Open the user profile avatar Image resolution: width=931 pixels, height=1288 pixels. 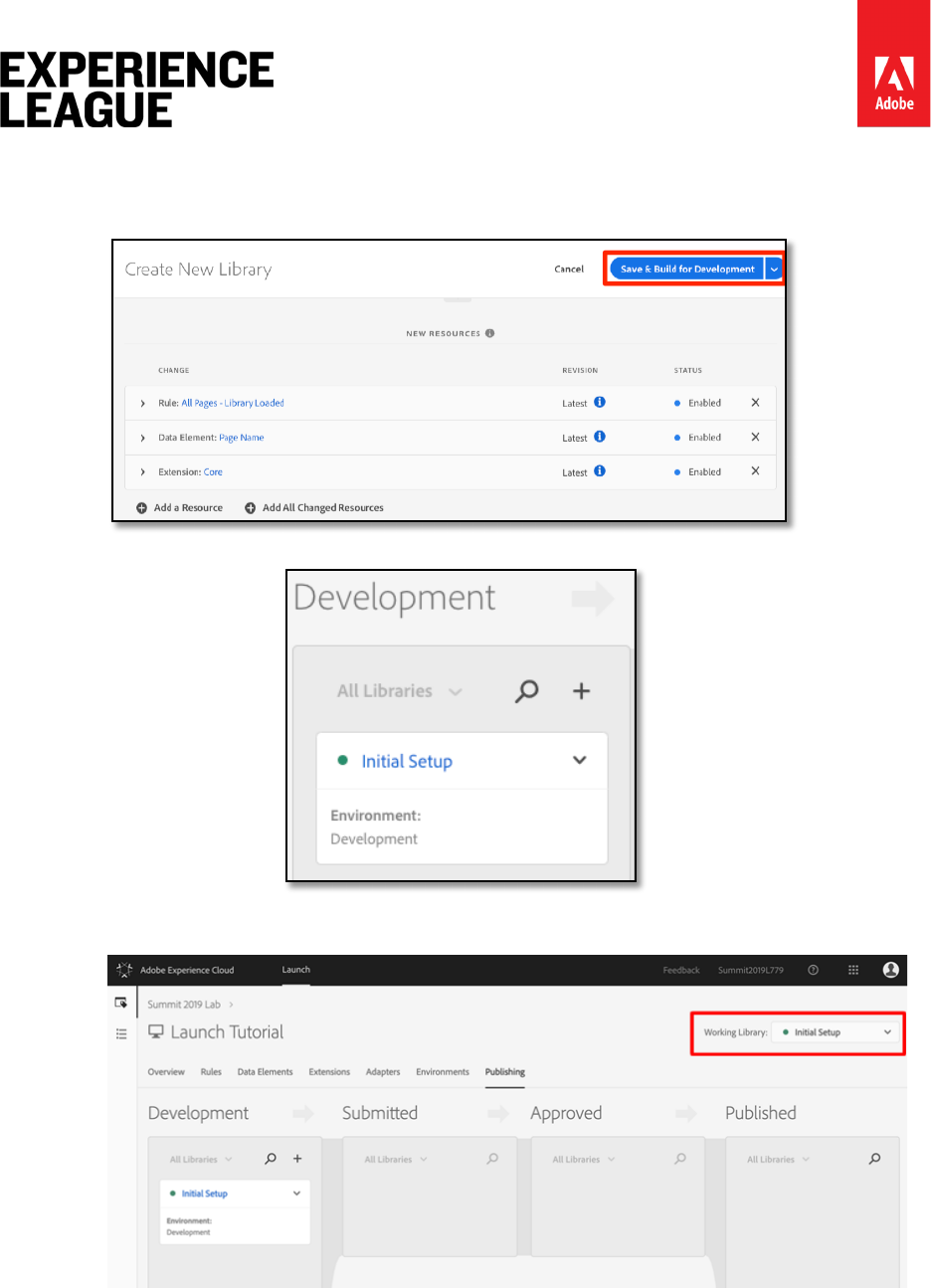pyautogui.click(x=891, y=970)
